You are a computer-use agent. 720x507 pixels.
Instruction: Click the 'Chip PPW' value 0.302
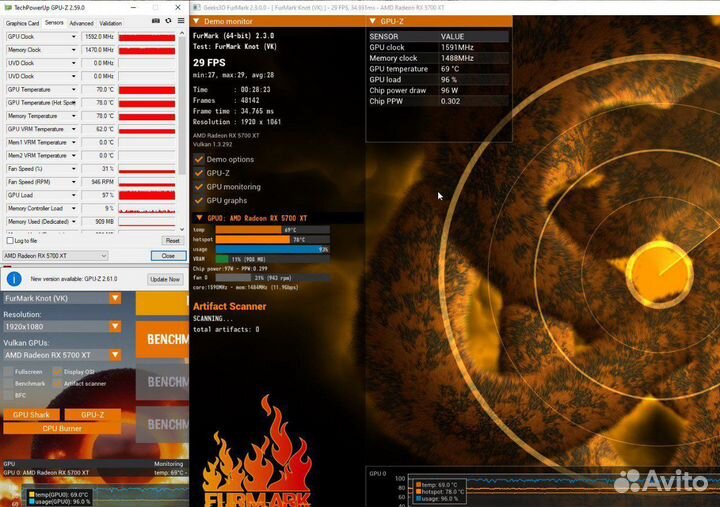pyautogui.click(x=450, y=101)
